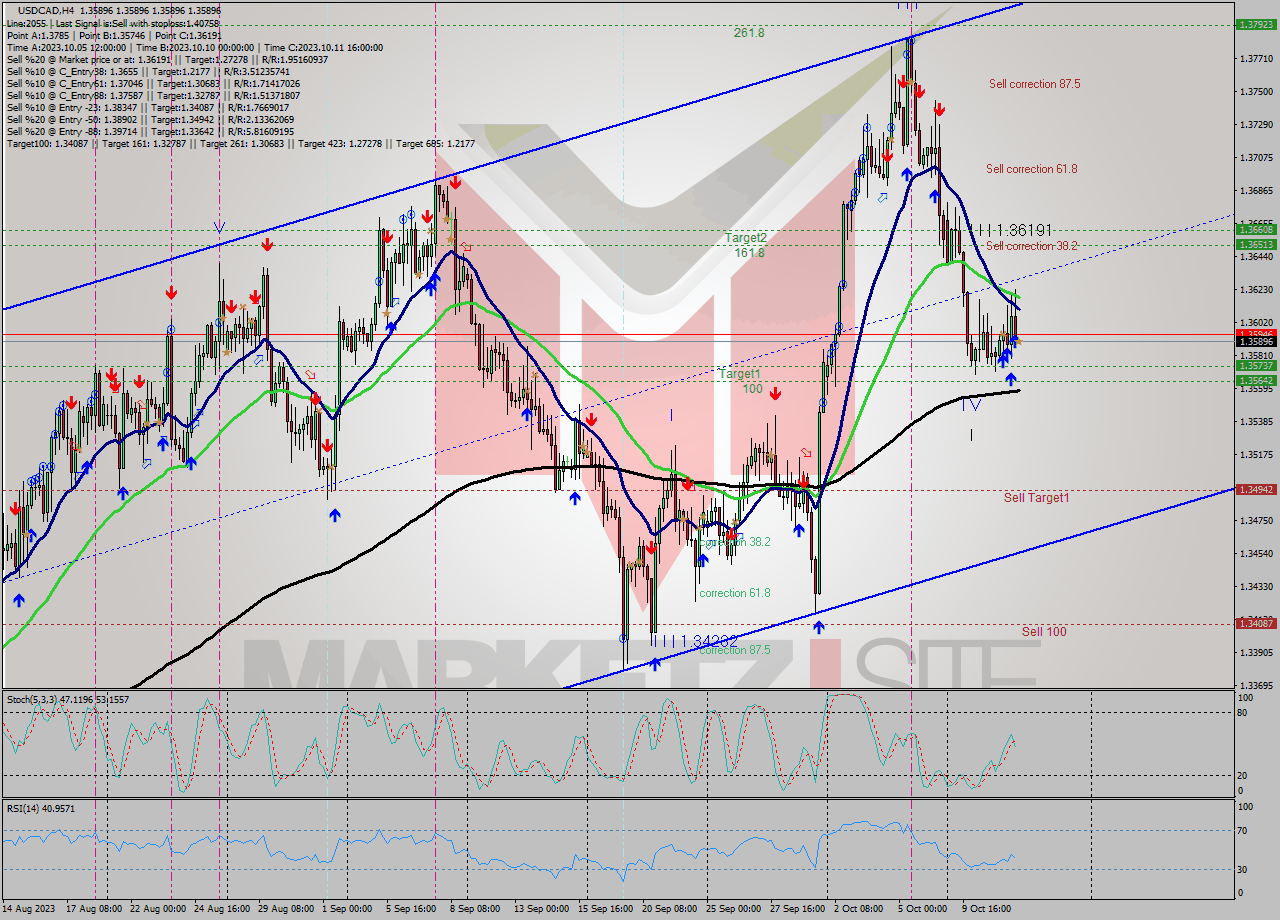Click the 'Sell correction 87.5' label
Image resolution: width=1280 pixels, height=920 pixels.
(x=1034, y=84)
